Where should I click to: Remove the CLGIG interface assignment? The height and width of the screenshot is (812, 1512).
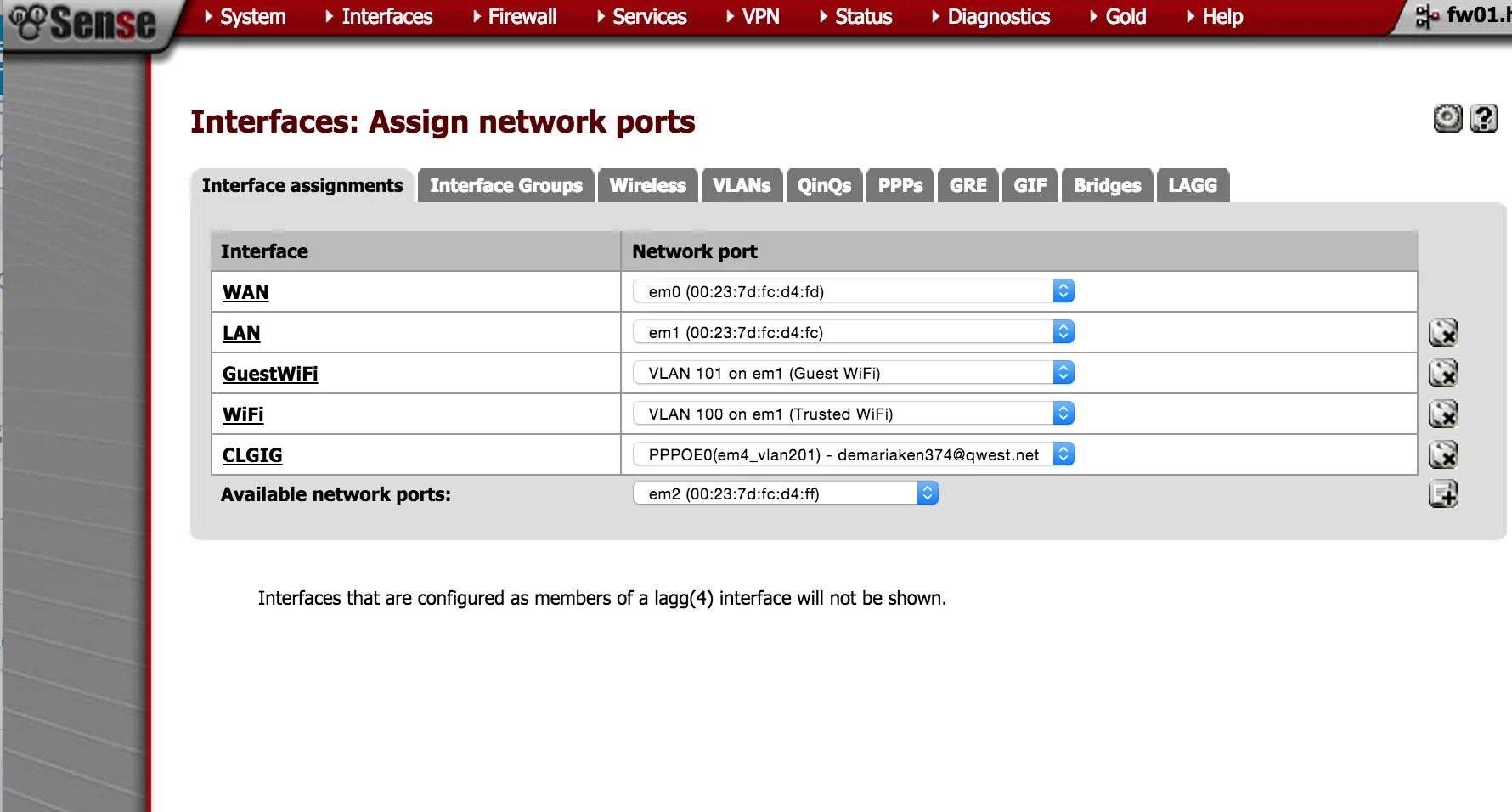pos(1442,454)
